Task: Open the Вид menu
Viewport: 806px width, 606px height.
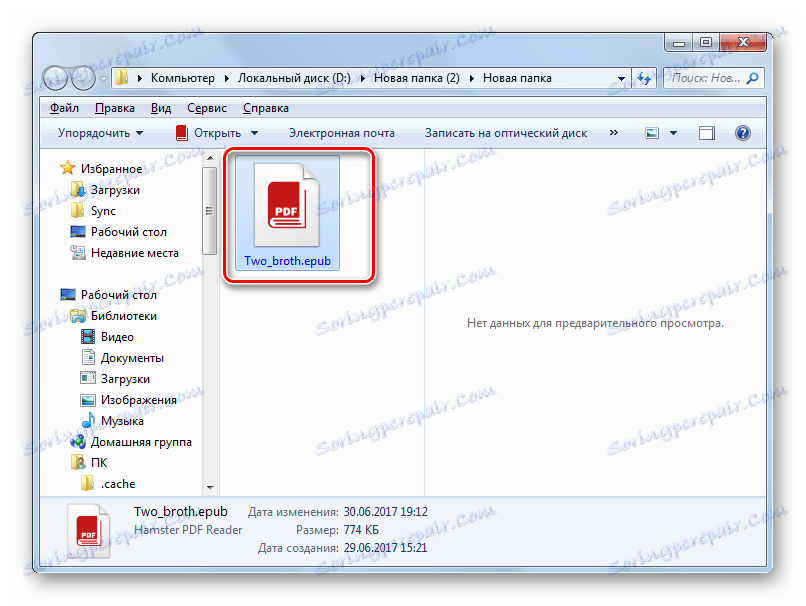Action: pos(160,108)
